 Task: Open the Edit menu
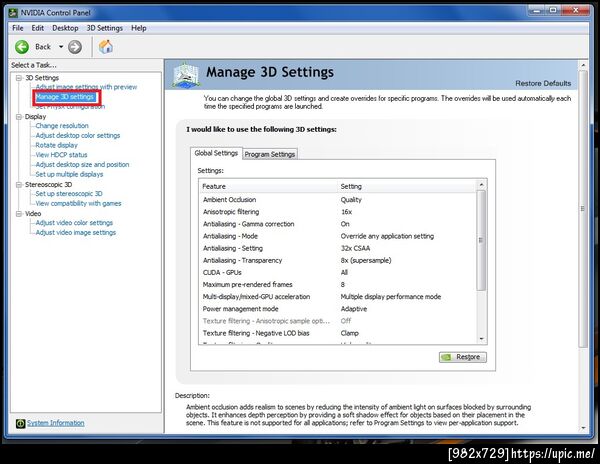coord(38,28)
